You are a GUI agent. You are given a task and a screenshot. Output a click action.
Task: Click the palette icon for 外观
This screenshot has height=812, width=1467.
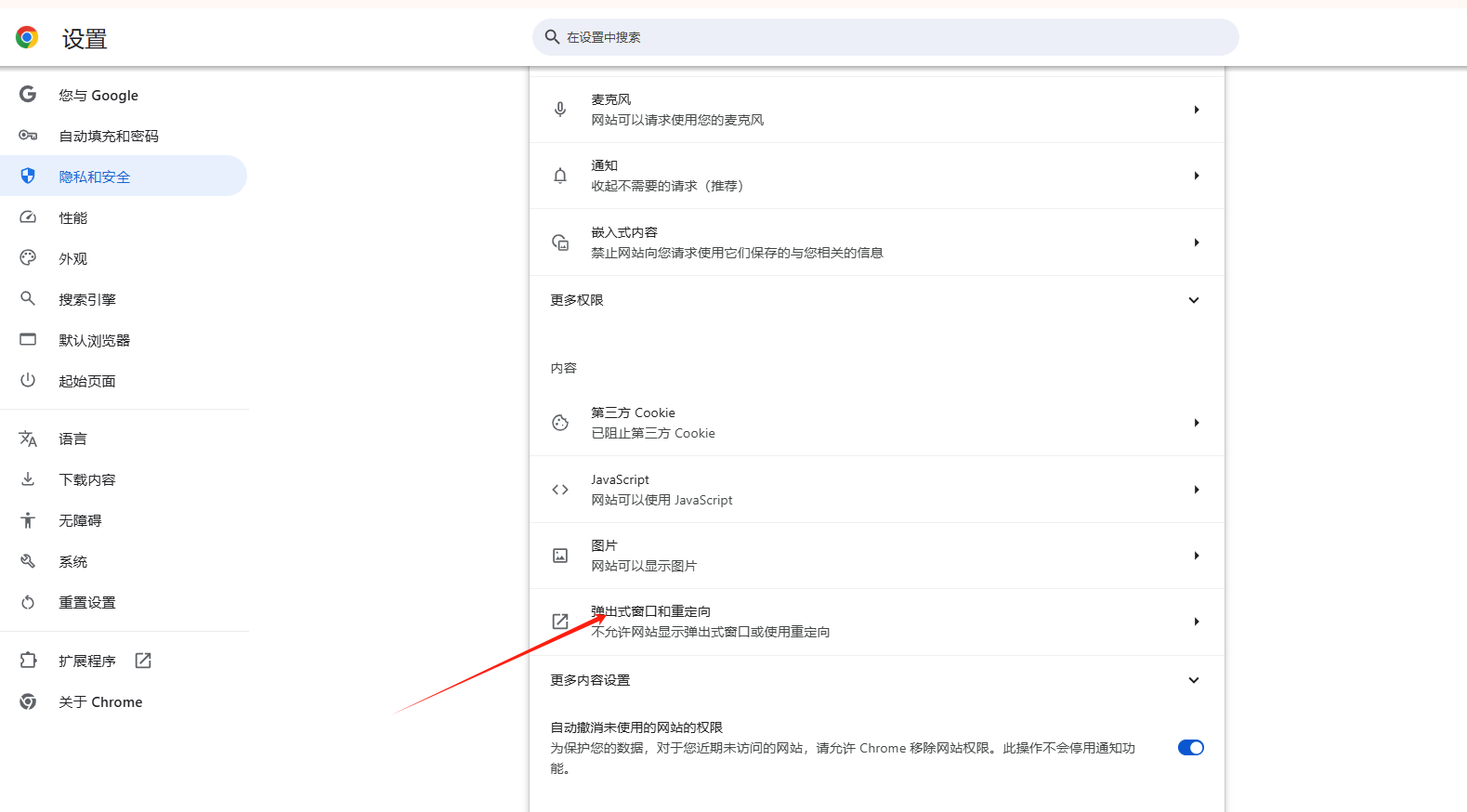(x=28, y=258)
